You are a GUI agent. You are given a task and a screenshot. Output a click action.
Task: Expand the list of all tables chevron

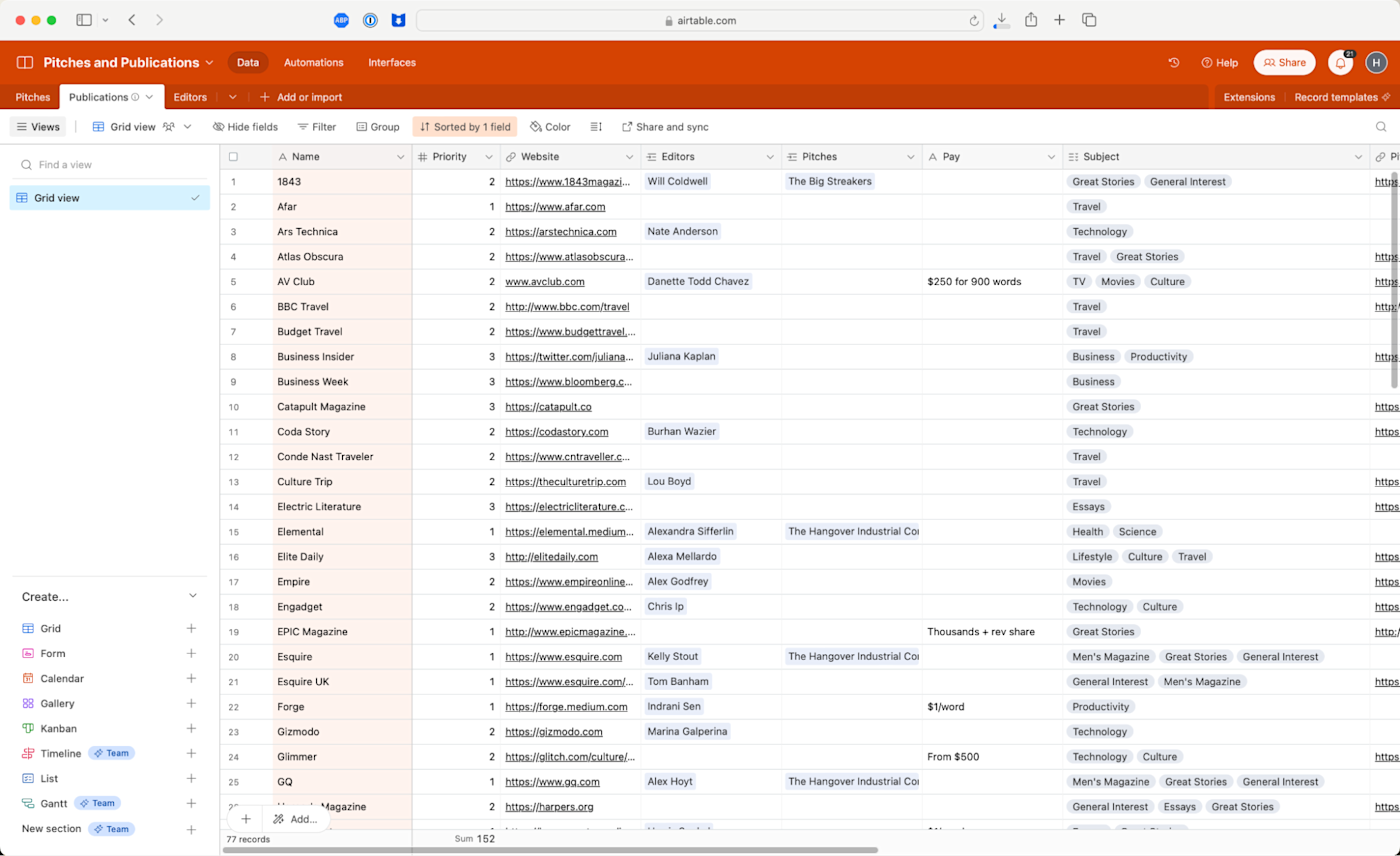[x=232, y=97]
